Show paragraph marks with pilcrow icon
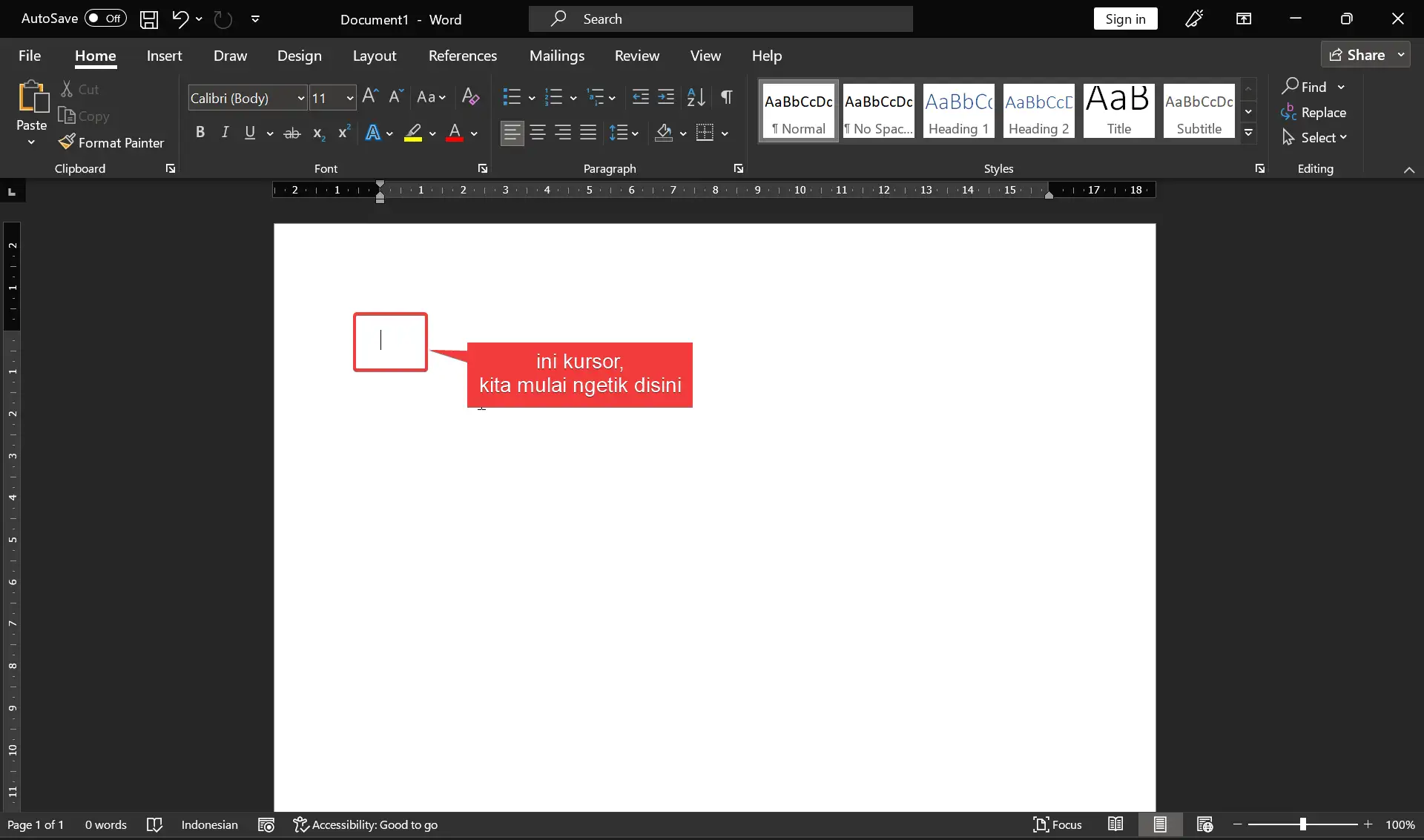Screen dimensions: 1424x840 click(x=727, y=96)
